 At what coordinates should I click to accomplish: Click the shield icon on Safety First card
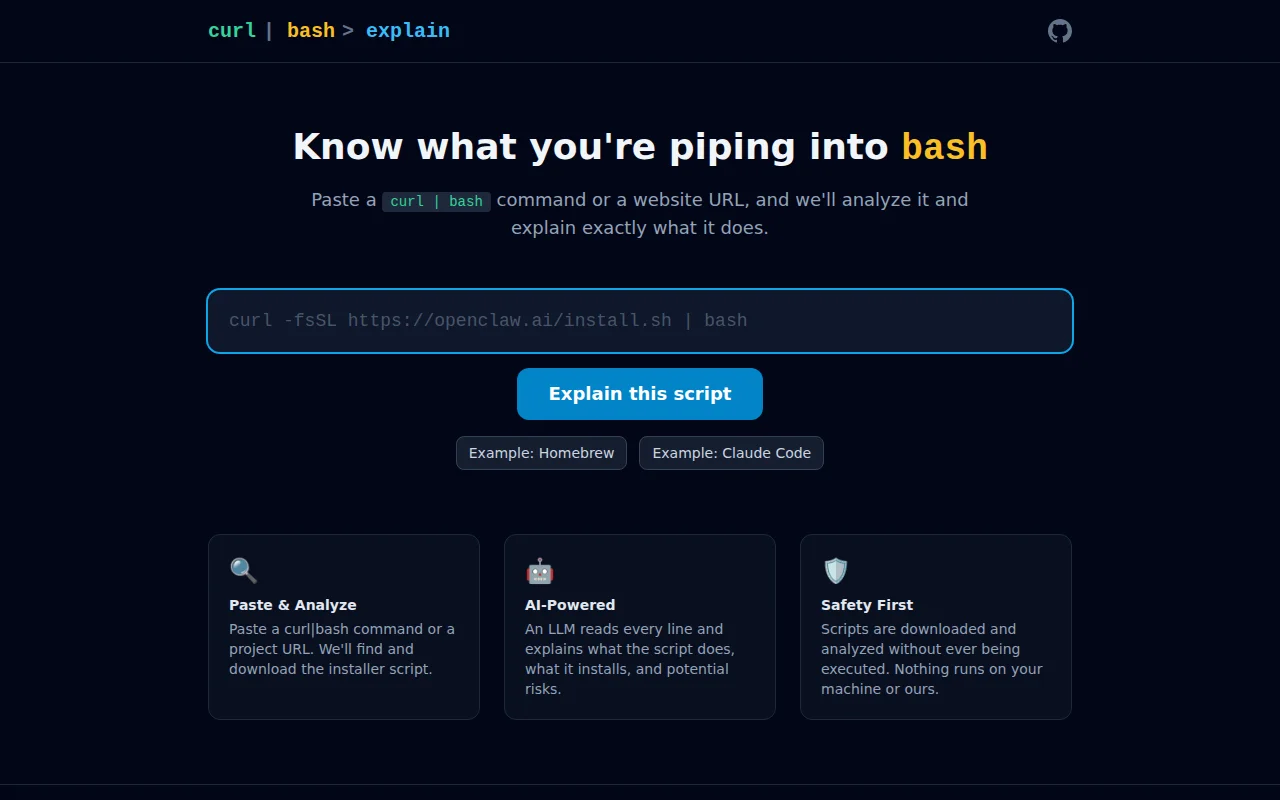click(835, 571)
